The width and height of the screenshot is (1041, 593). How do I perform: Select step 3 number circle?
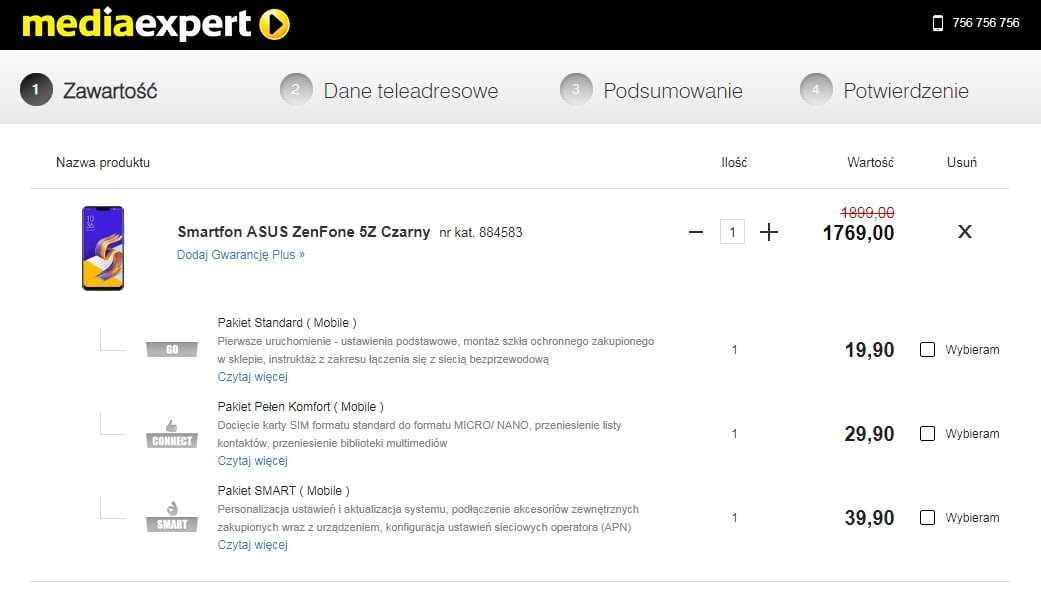pos(576,90)
